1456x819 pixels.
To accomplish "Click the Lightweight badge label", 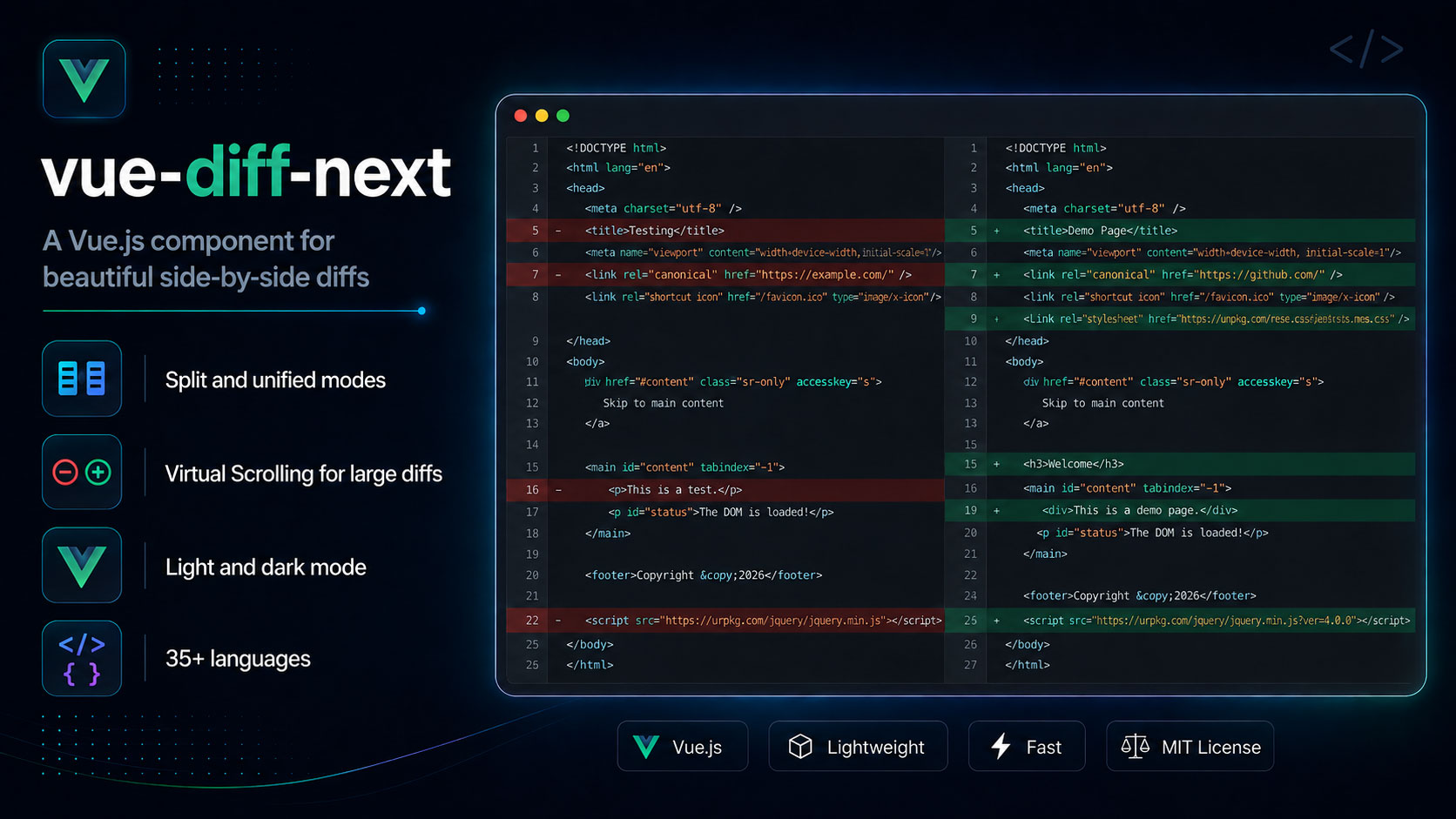I will pos(875,748).
